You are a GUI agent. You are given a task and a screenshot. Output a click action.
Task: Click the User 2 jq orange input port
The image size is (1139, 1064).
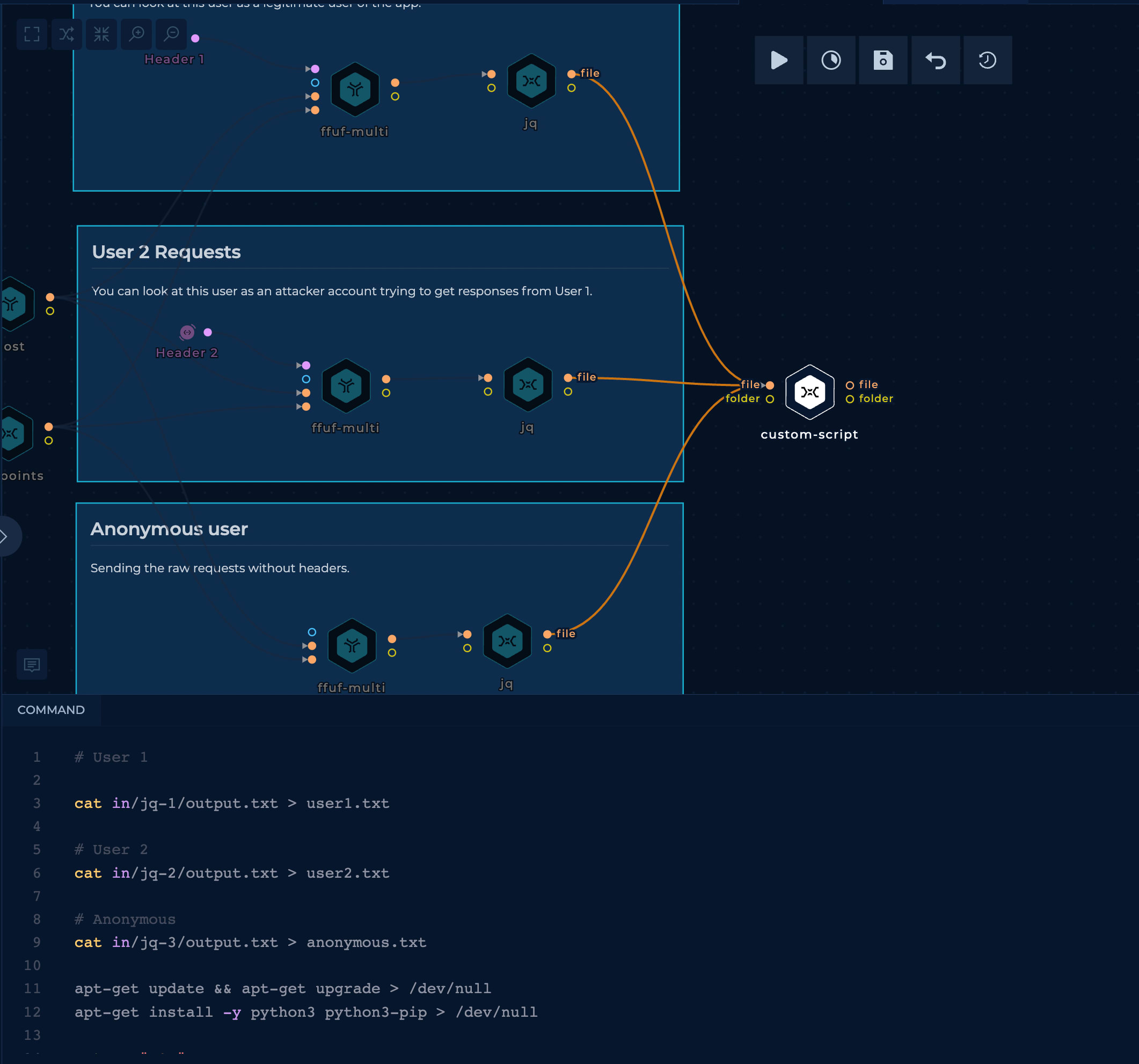tap(487, 378)
